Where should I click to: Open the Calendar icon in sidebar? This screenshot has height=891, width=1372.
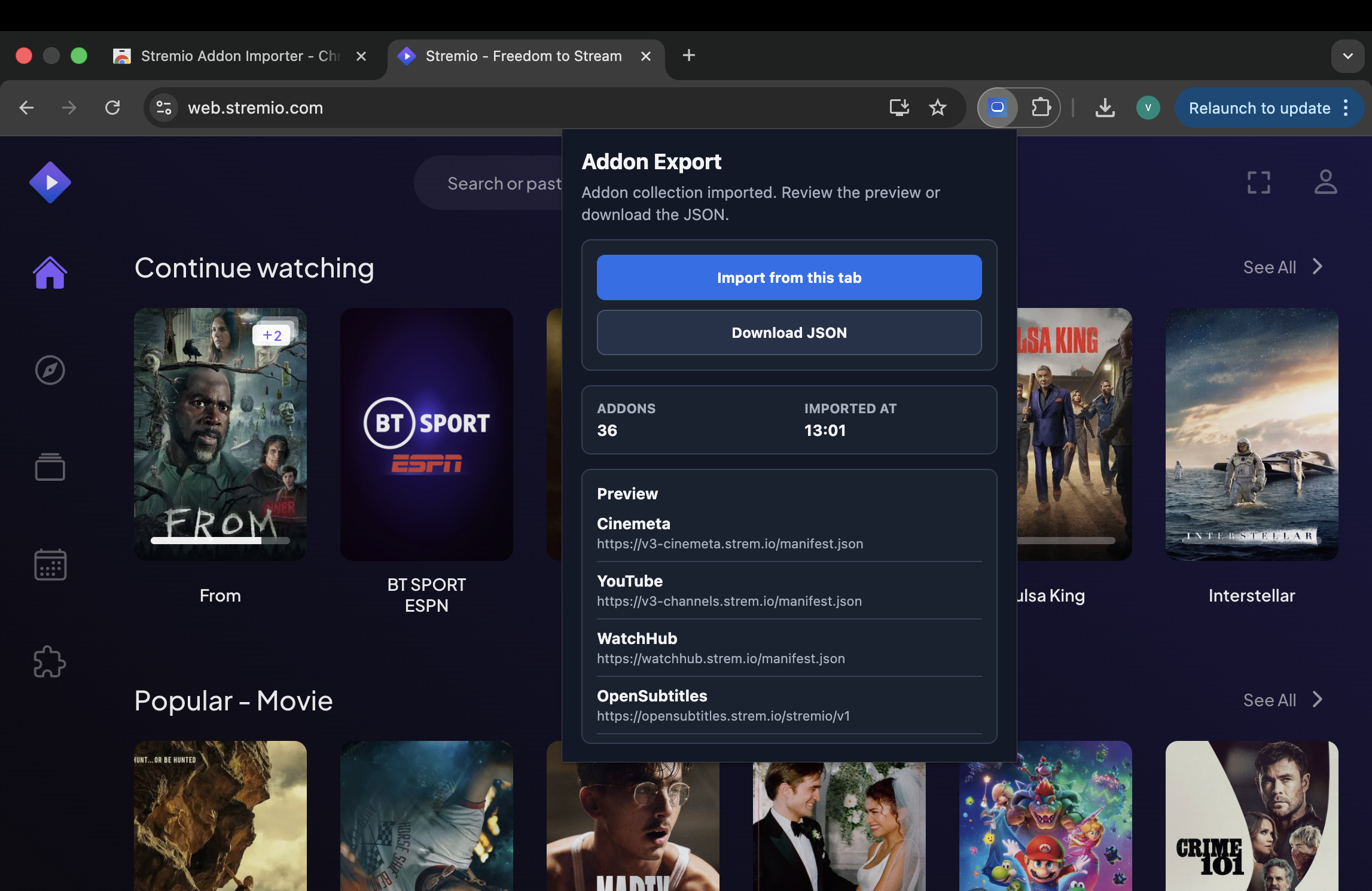pyautogui.click(x=50, y=564)
